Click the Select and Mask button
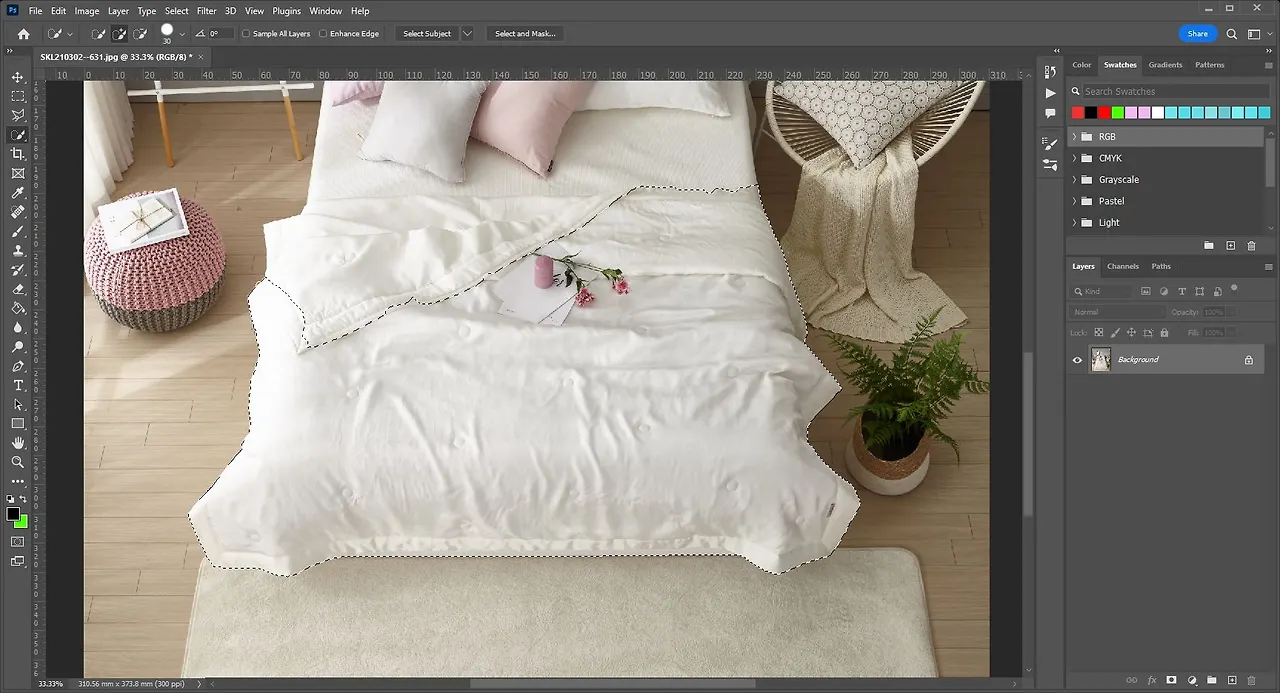1280x693 pixels. tap(525, 34)
